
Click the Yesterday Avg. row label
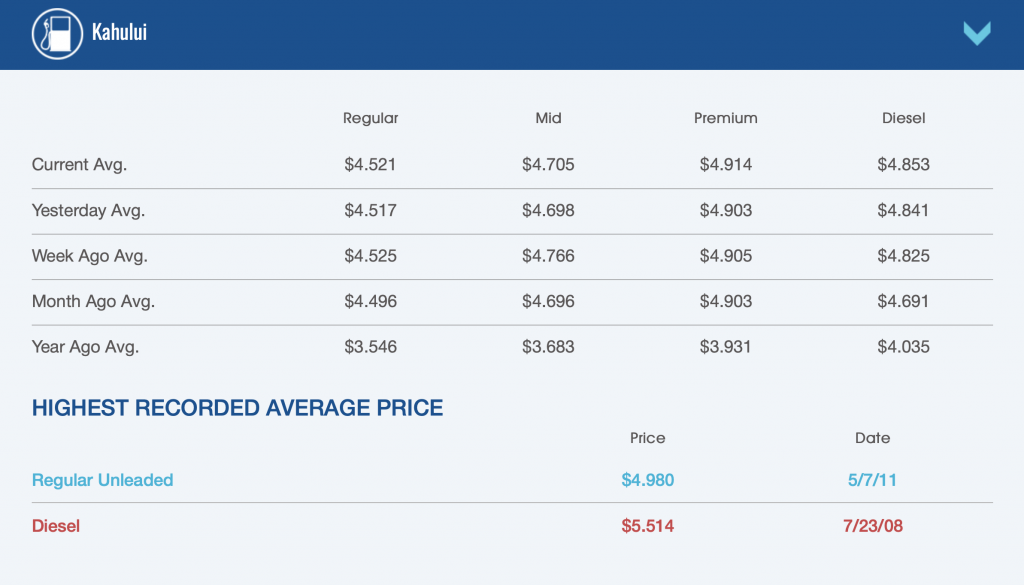(x=88, y=211)
